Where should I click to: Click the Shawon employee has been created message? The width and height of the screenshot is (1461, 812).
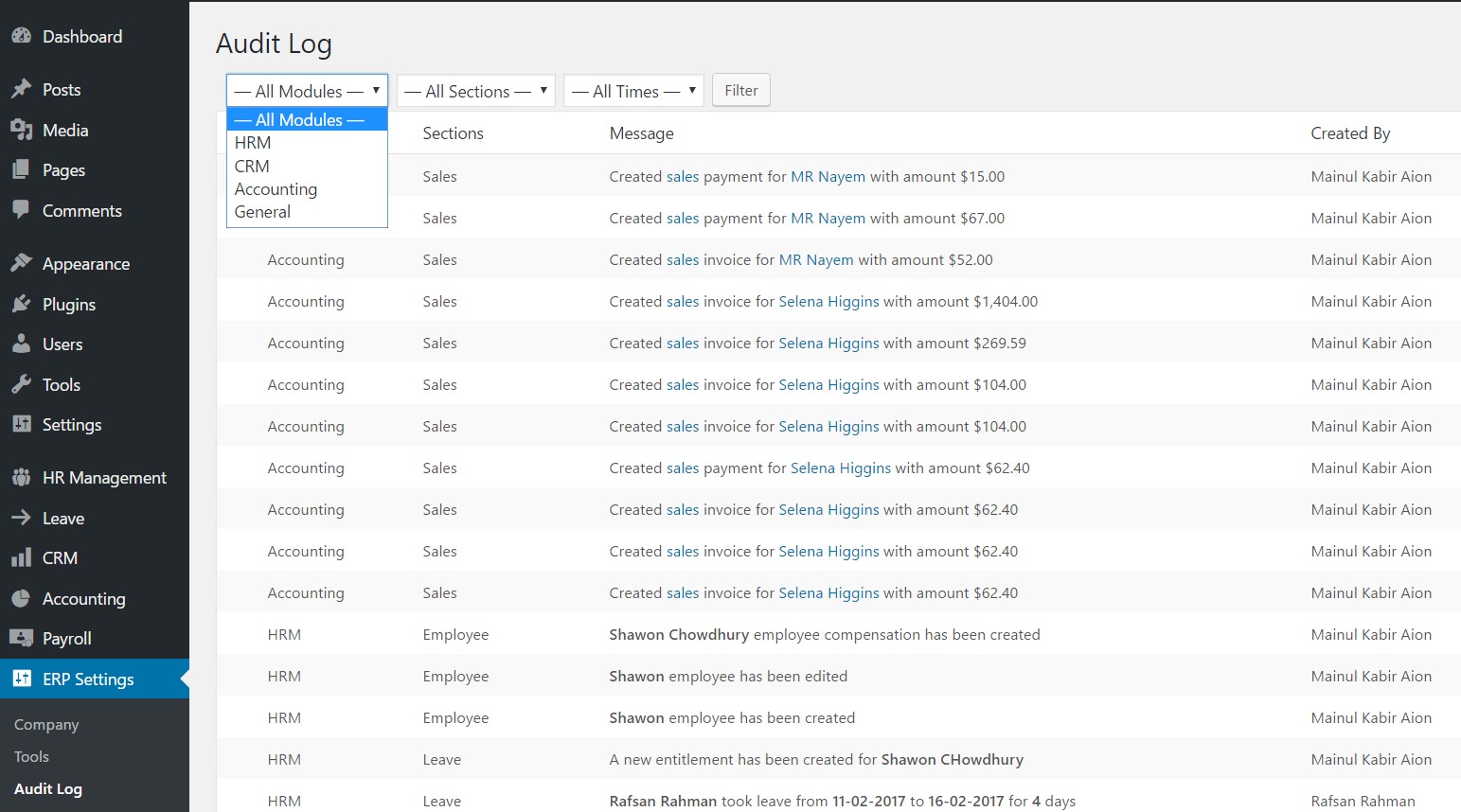[732, 717]
